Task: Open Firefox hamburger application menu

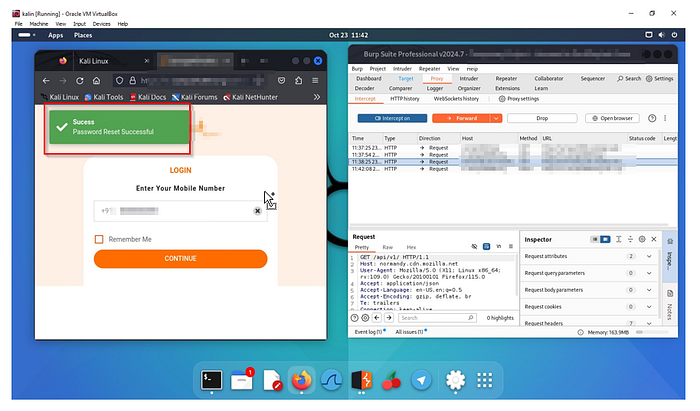Action: (315, 81)
